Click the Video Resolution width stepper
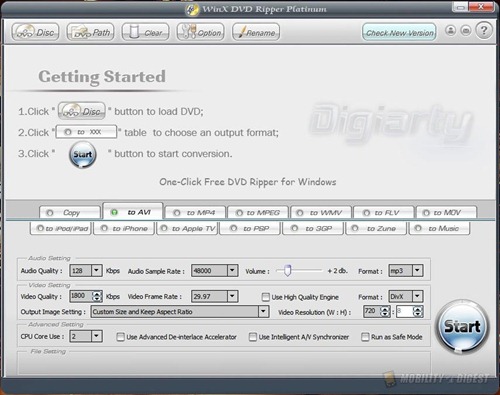Viewport: 500px width, 395px height. [385, 312]
